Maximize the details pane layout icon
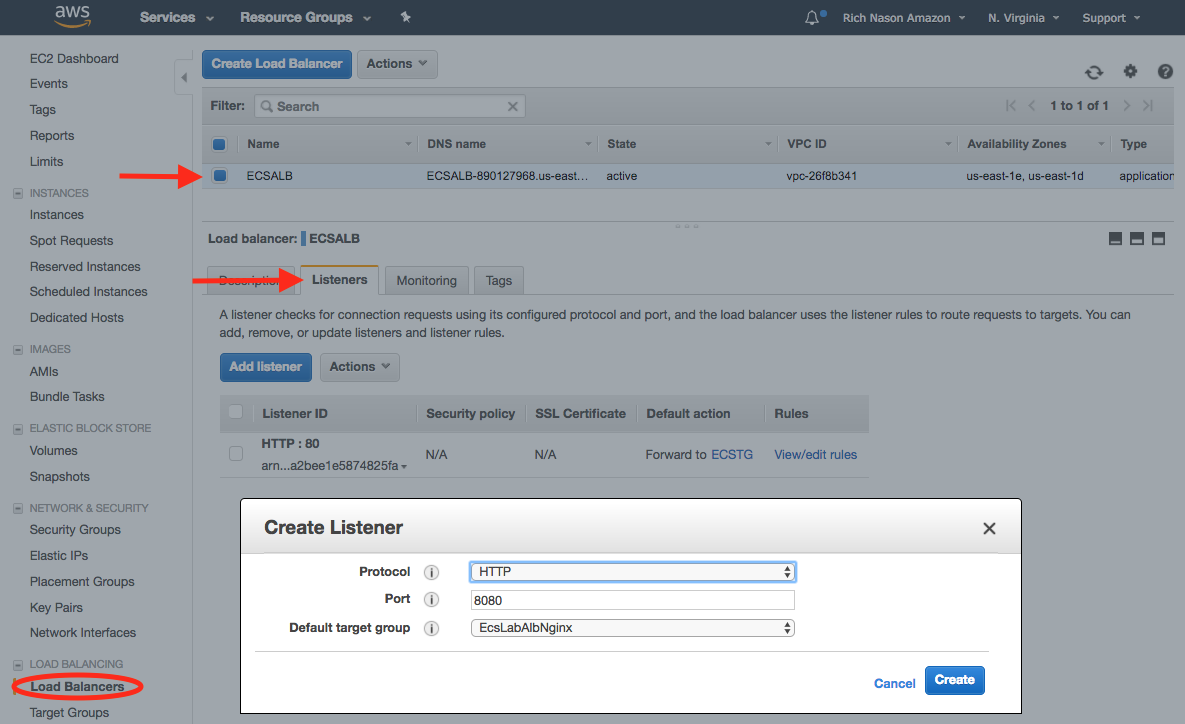Image resolution: width=1185 pixels, height=724 pixels. 1159,239
